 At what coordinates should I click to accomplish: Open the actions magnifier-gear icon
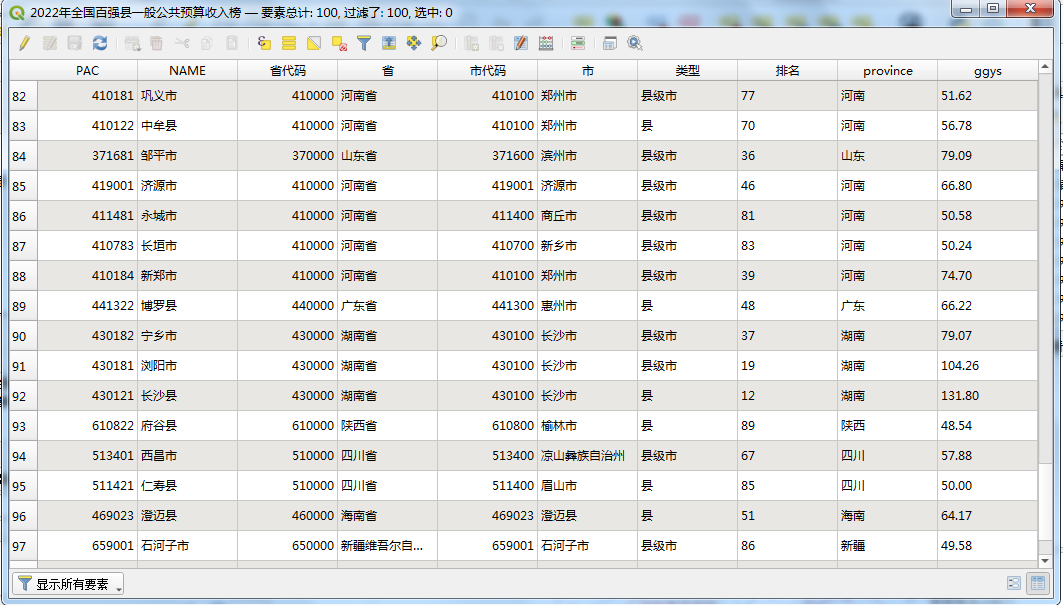click(x=635, y=43)
